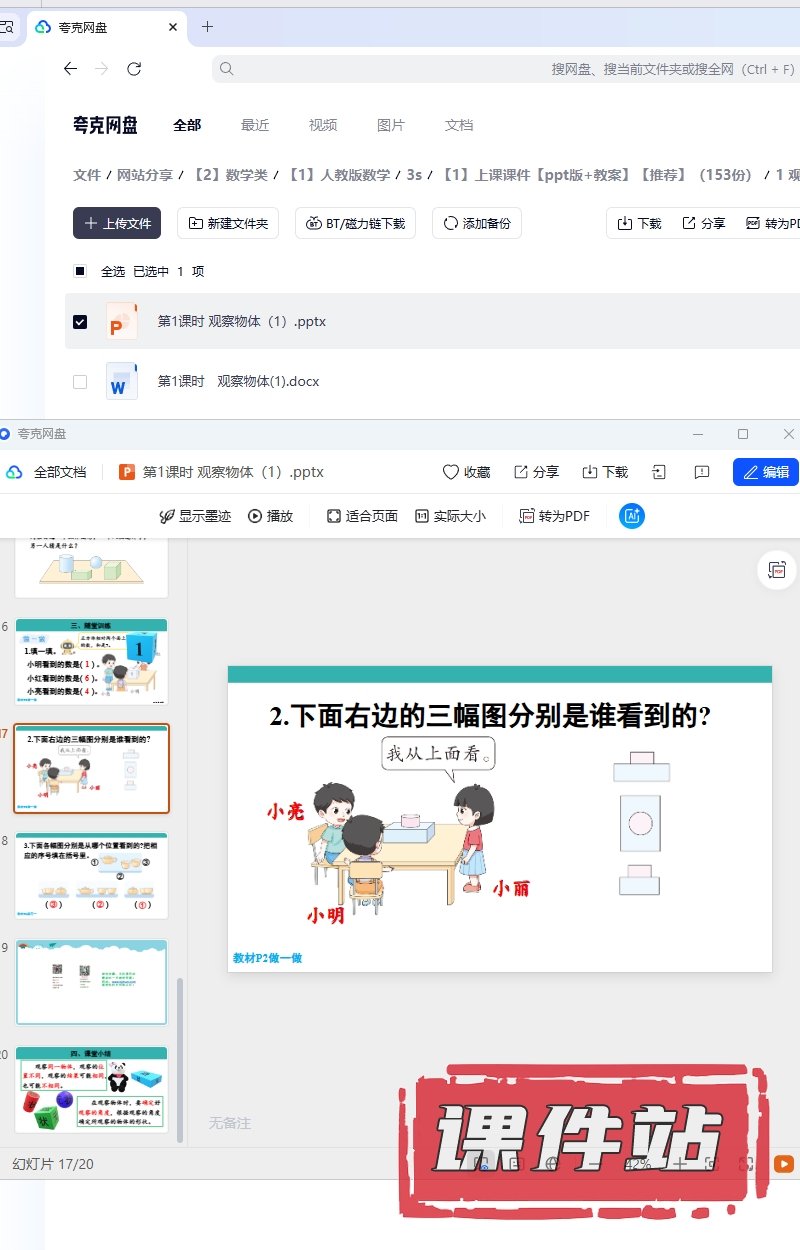Toggle the 全选 select-all checkbox
This screenshot has width=800, height=1250.
(x=80, y=271)
